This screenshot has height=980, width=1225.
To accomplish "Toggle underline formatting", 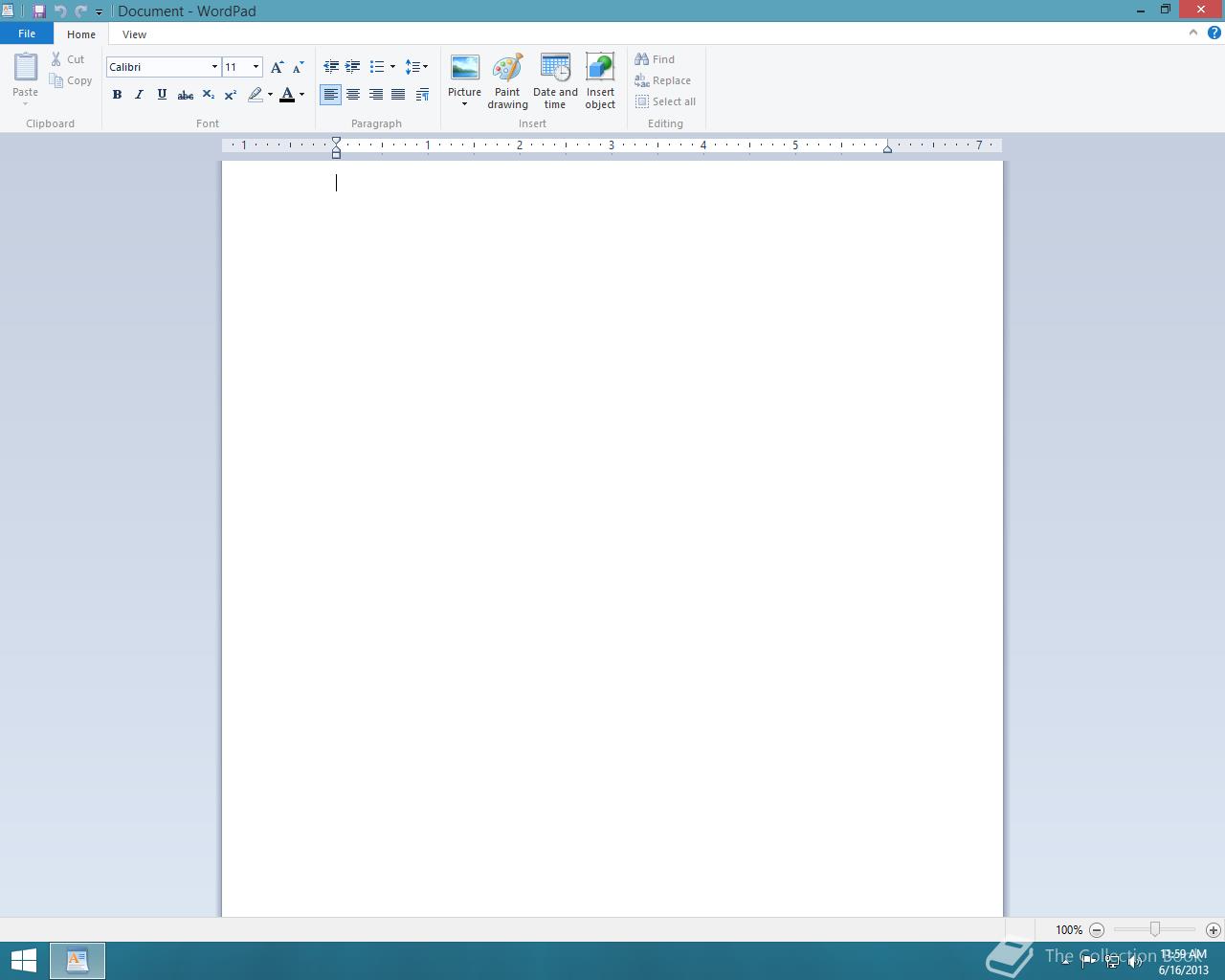I will point(162,95).
